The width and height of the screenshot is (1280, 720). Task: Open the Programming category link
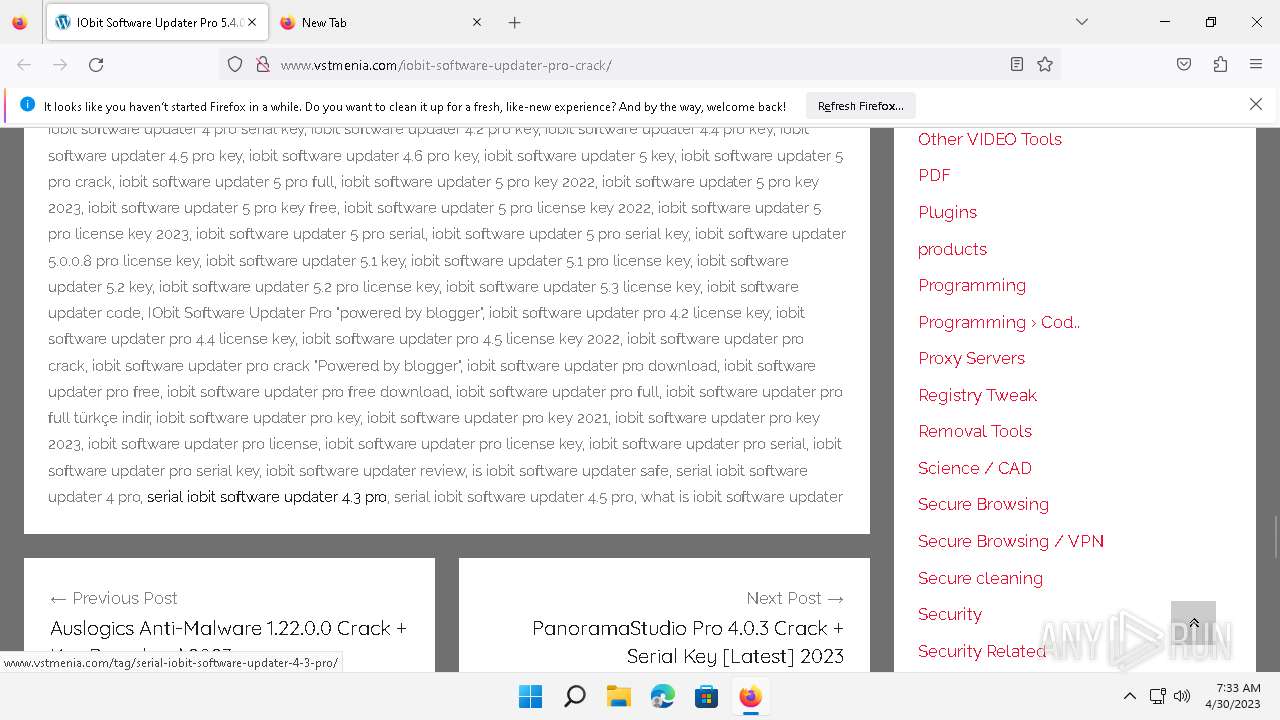pyautogui.click(x=972, y=285)
